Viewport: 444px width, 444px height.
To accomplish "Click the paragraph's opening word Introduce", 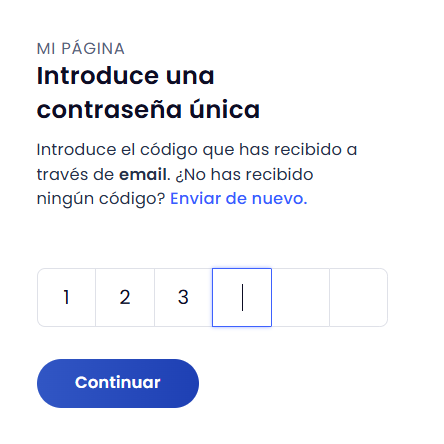I will 76,149.
